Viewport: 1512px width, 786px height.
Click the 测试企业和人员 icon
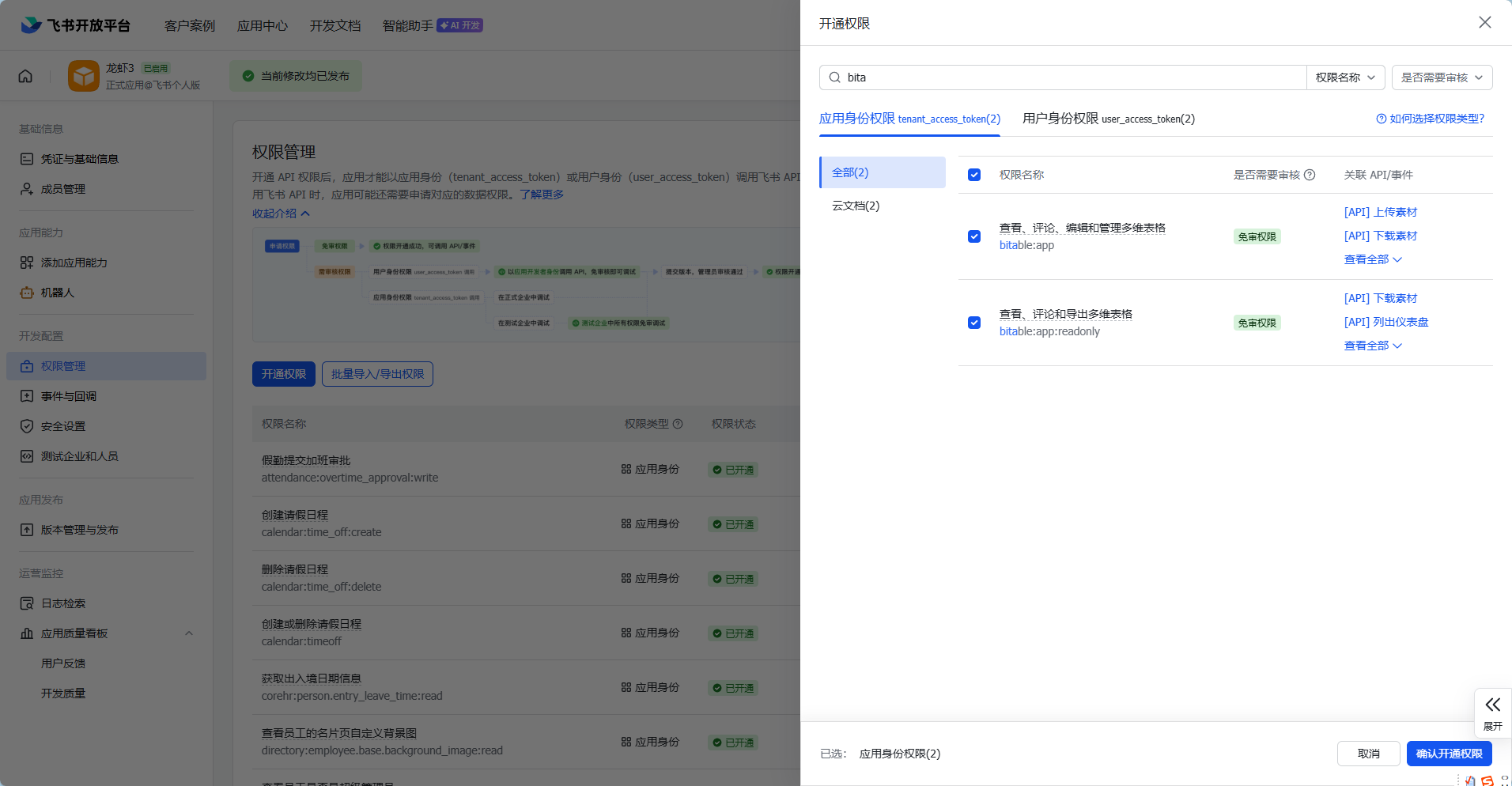tap(27, 456)
